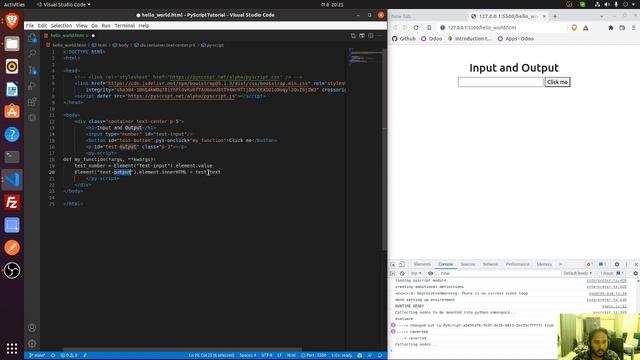Open console settings gear icon

[x=636, y=273]
